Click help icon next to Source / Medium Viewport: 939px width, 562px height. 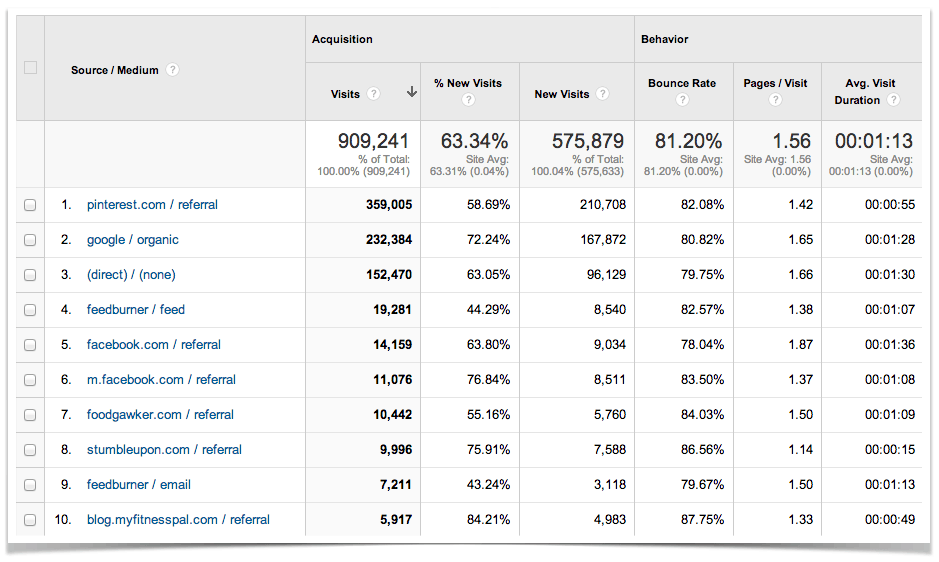(173, 70)
